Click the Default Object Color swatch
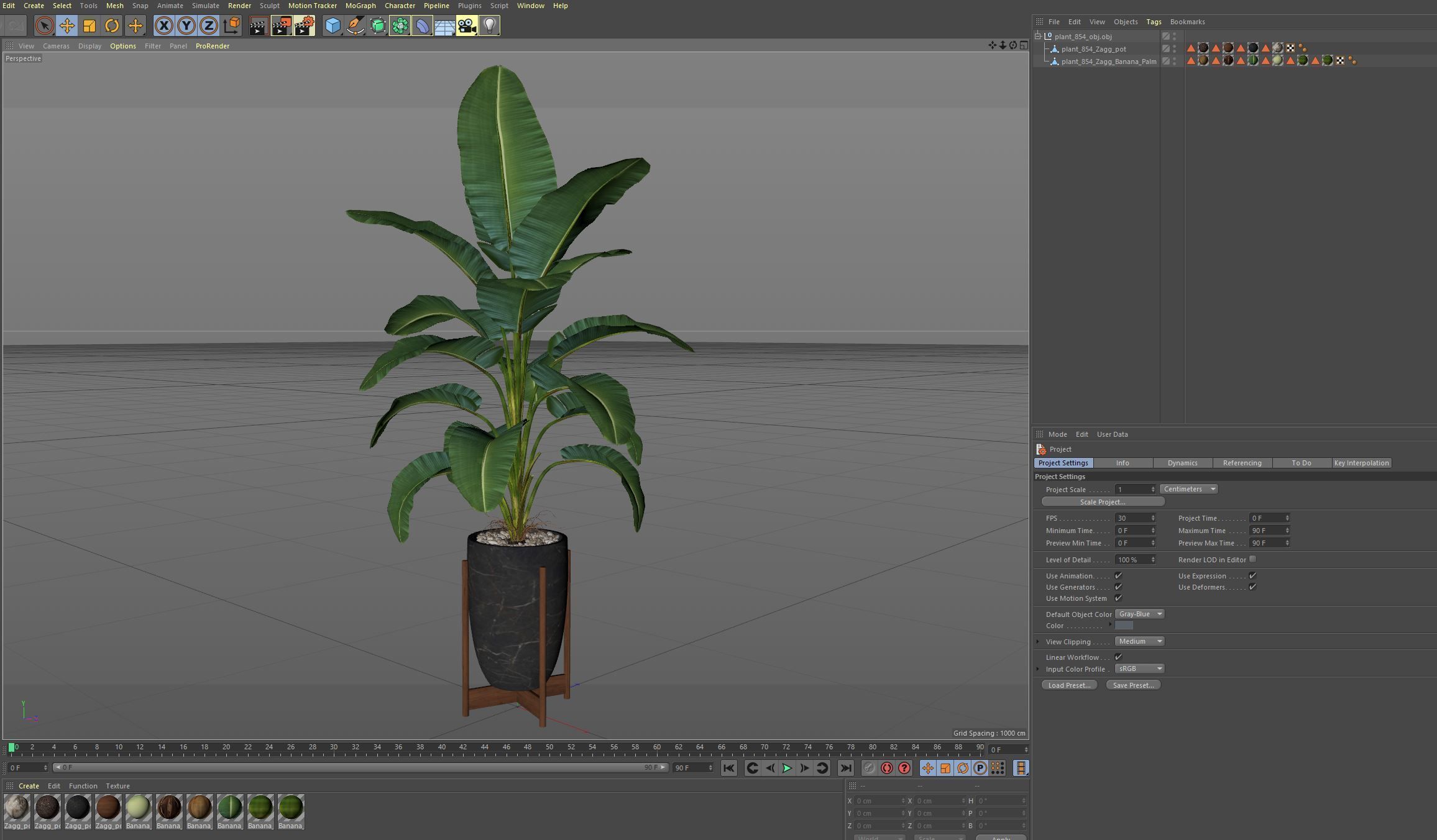1437x840 pixels. click(1124, 625)
